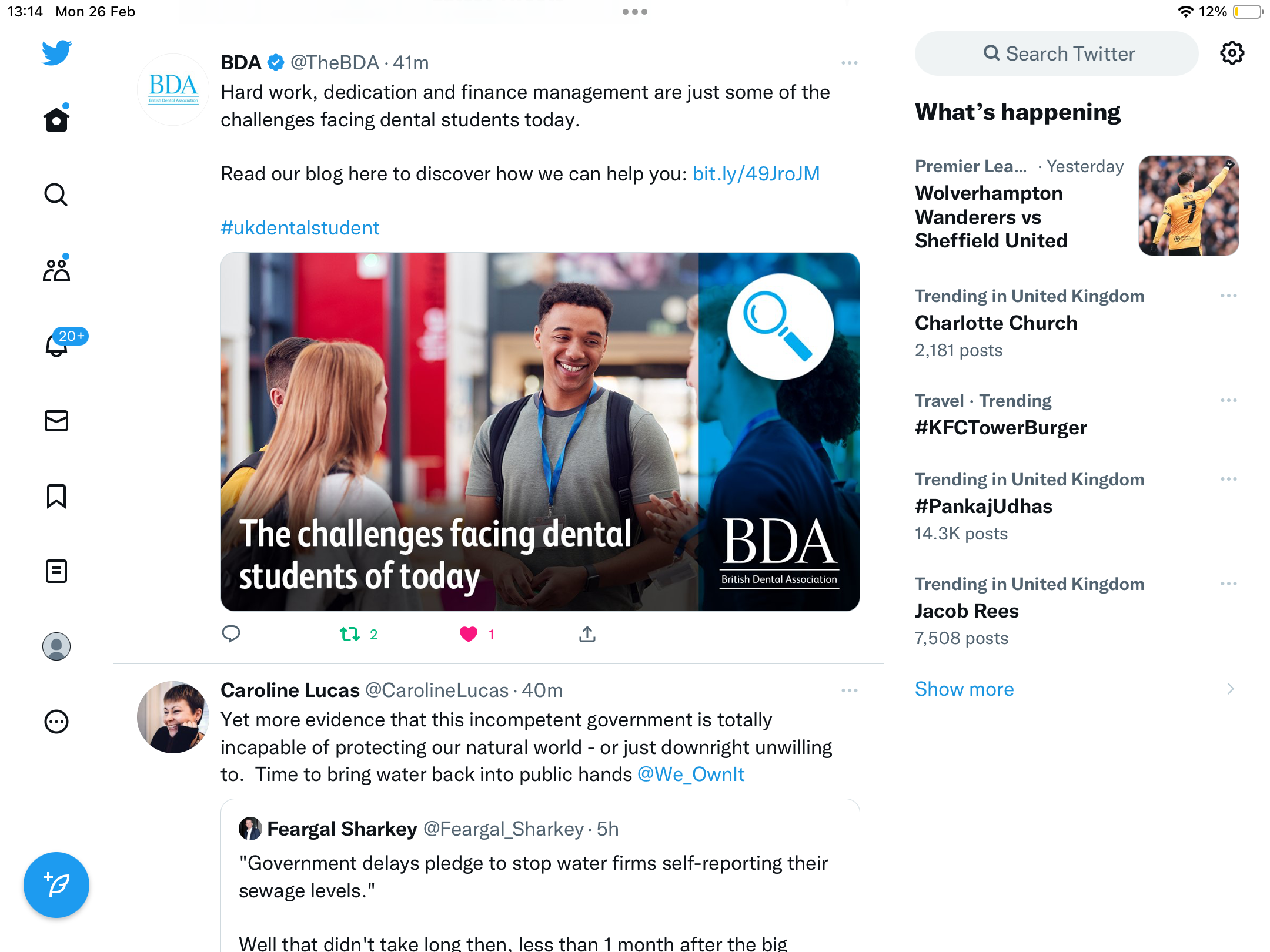Tap the three-dot multitasking handle at top

coord(635,12)
